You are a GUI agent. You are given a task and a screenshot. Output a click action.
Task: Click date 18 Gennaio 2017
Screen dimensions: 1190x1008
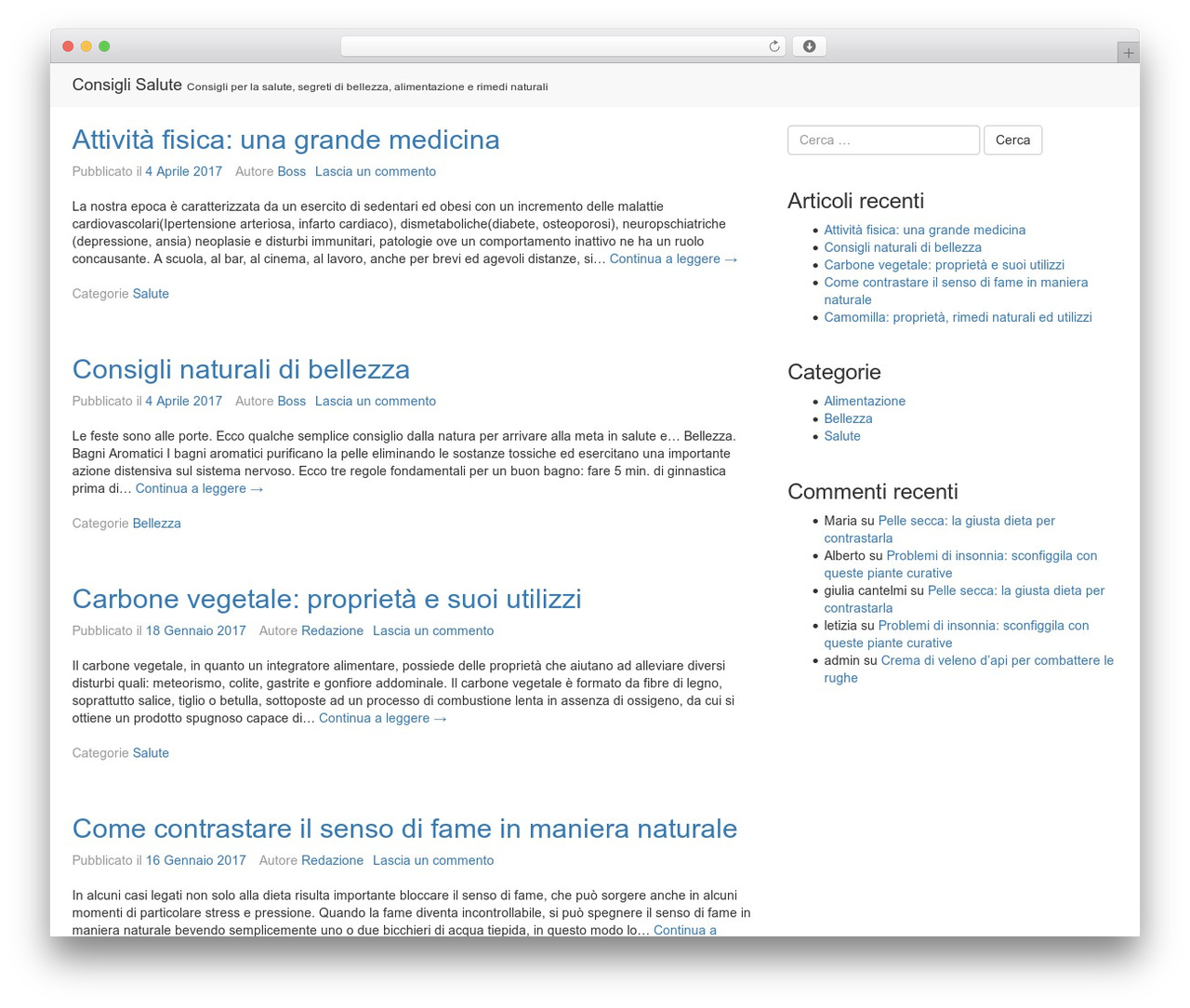pyautogui.click(x=195, y=630)
